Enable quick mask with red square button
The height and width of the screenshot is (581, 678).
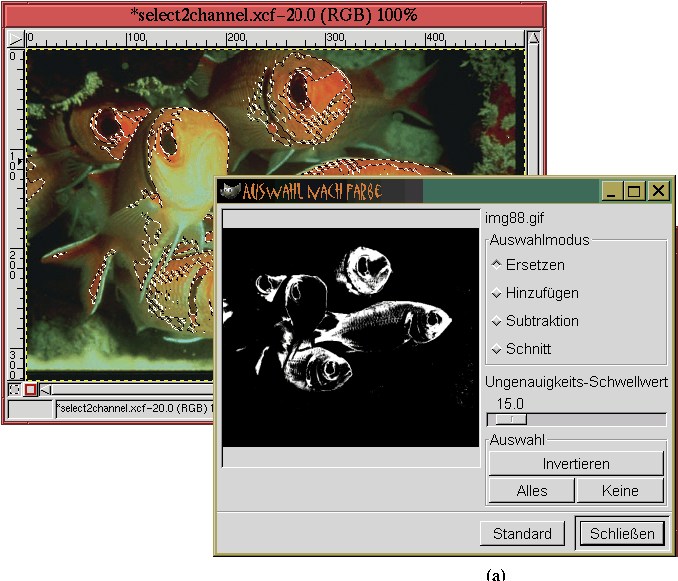point(31,389)
